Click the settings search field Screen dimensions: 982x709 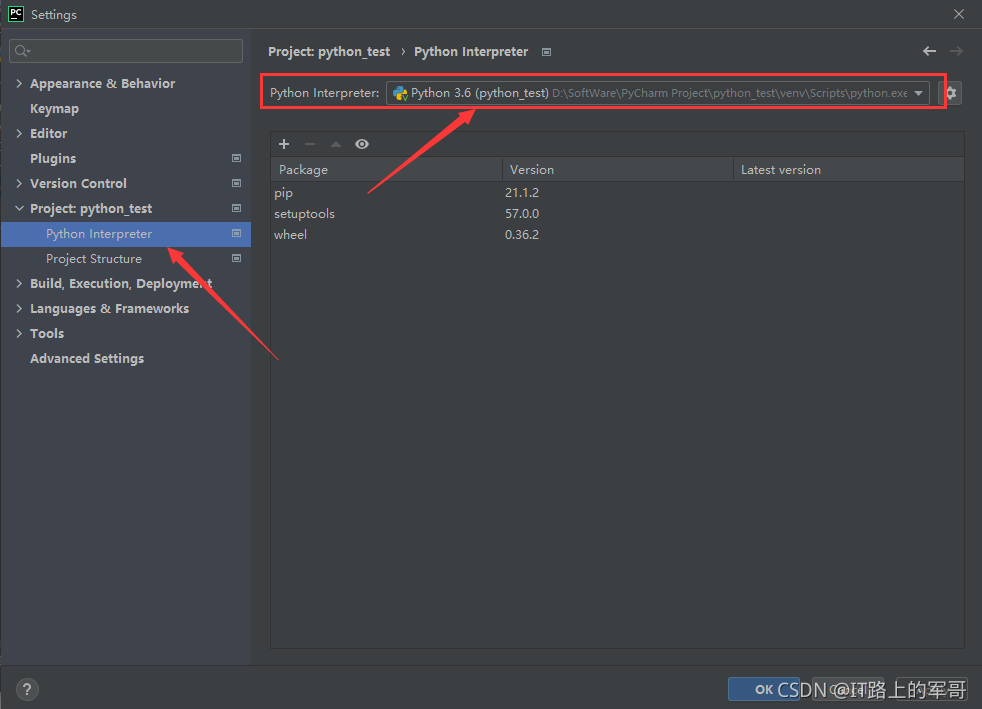(x=126, y=51)
